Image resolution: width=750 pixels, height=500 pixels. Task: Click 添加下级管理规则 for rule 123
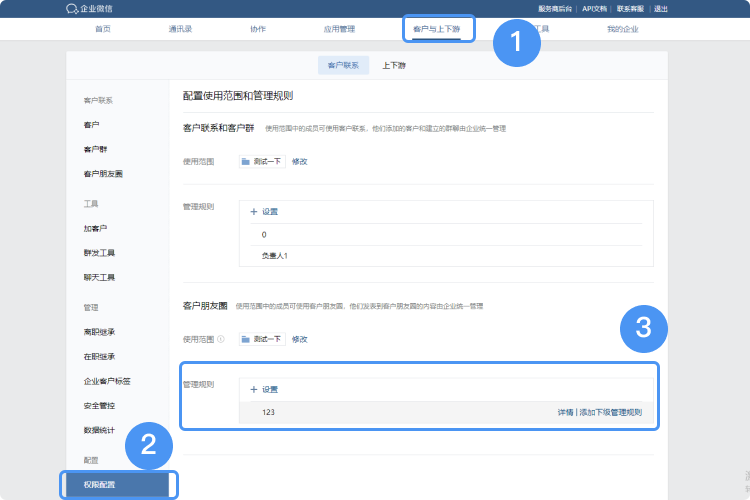[610, 412]
